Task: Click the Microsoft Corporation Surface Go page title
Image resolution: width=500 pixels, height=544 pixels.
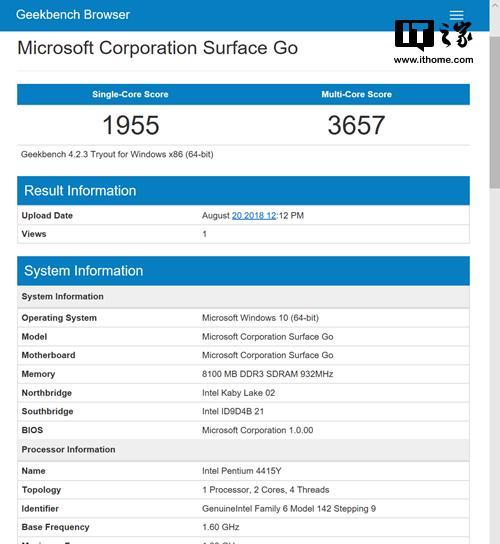Action: coord(158,48)
